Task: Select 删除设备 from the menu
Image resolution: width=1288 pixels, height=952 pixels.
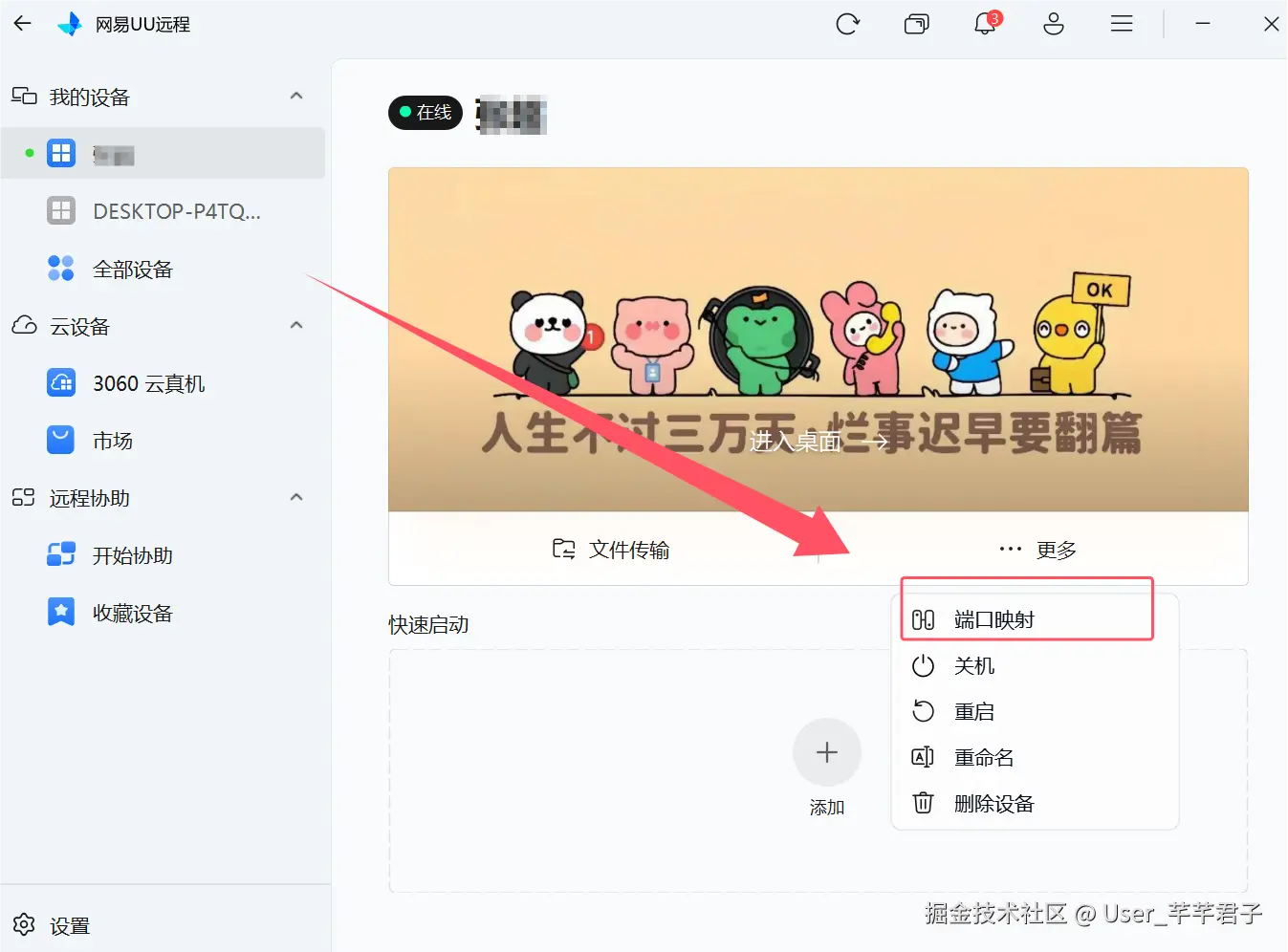Action: 1035,803
